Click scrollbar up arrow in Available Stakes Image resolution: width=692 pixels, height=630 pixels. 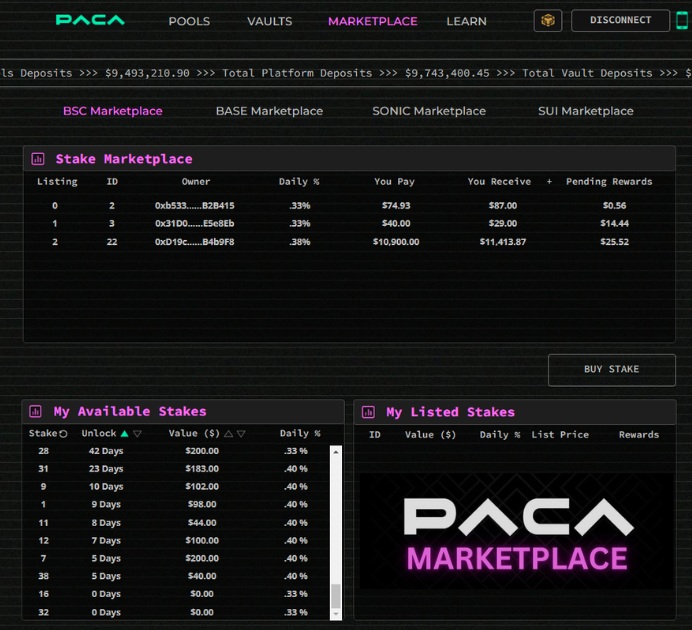336,452
